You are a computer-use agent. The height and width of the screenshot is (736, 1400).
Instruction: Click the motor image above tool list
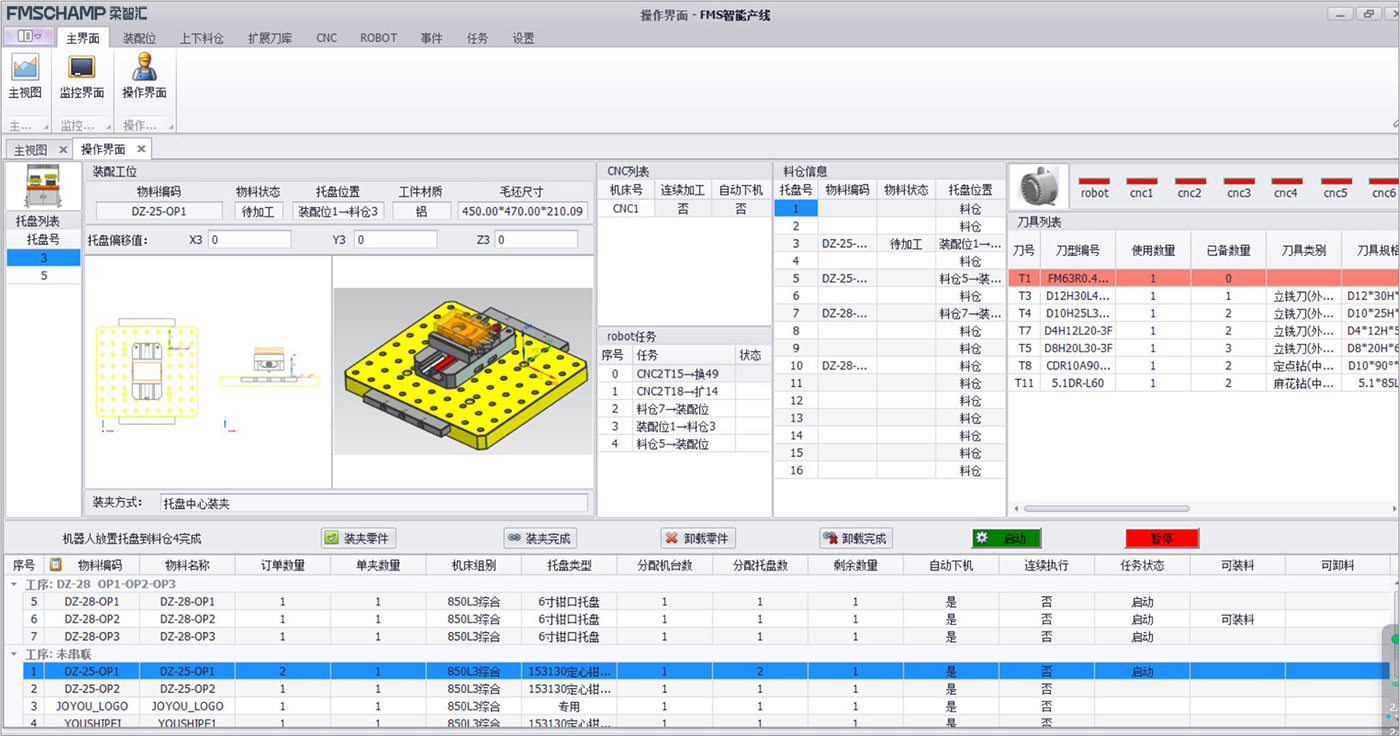tap(1038, 187)
